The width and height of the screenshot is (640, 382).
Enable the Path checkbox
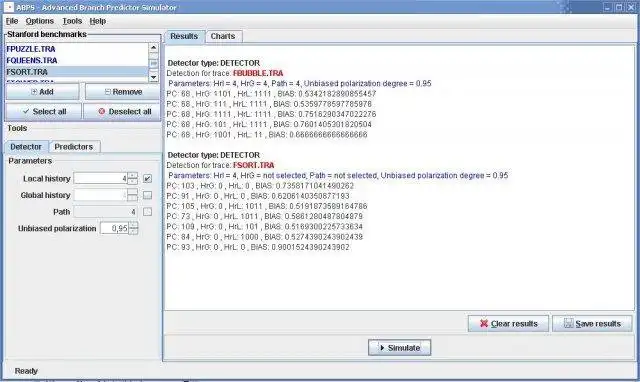pyautogui.click(x=147, y=212)
